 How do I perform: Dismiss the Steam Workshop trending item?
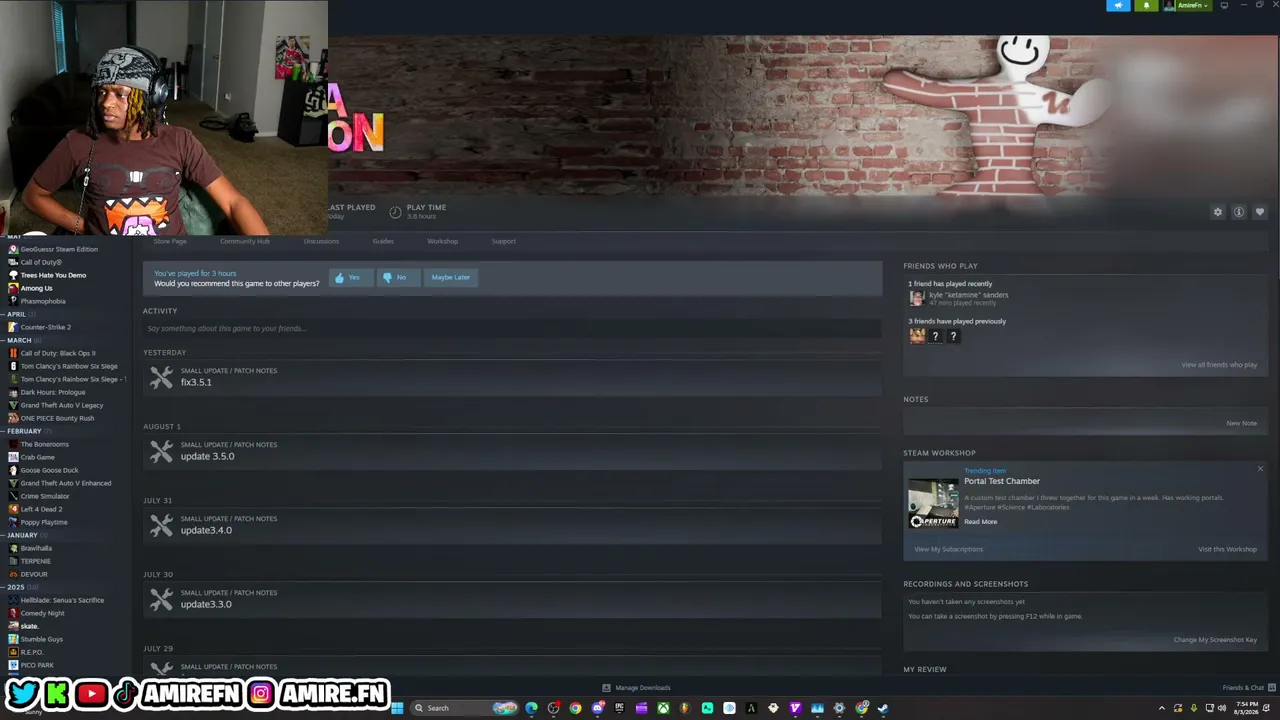tap(1260, 469)
